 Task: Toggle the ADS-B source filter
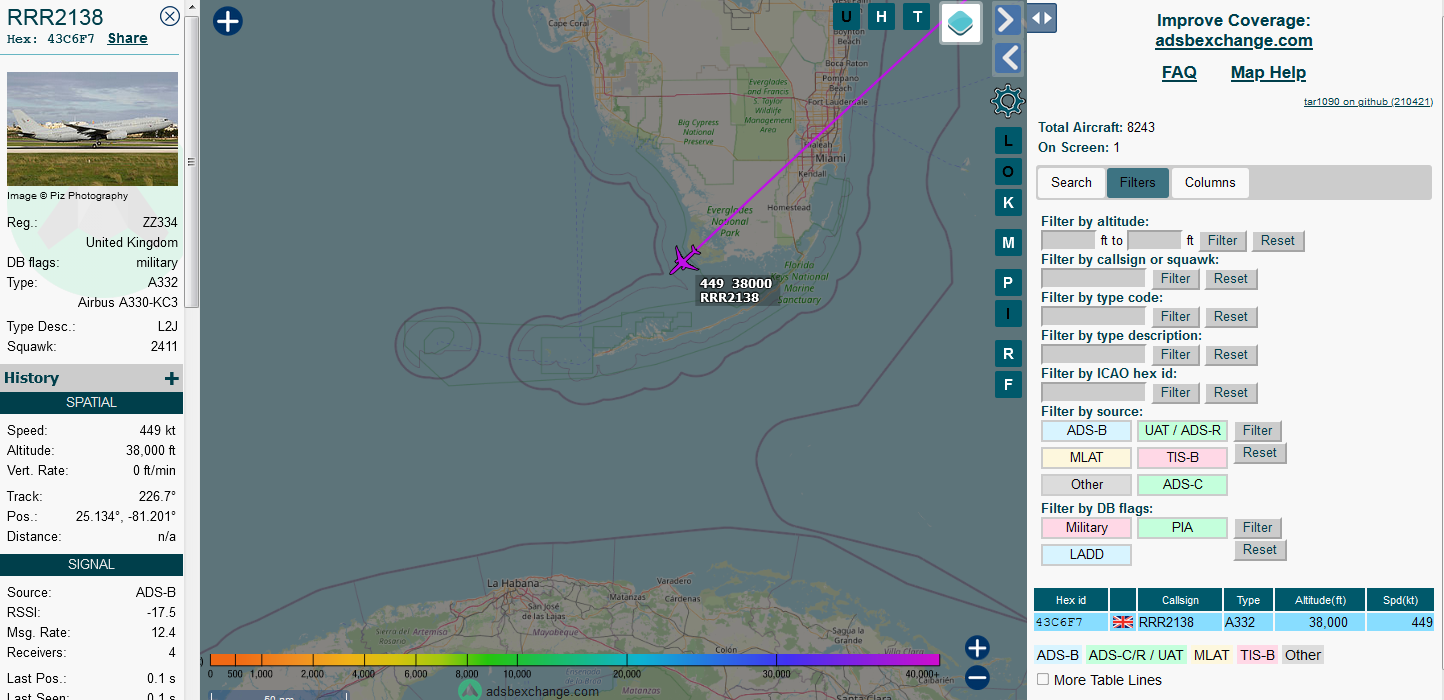[x=1086, y=431]
